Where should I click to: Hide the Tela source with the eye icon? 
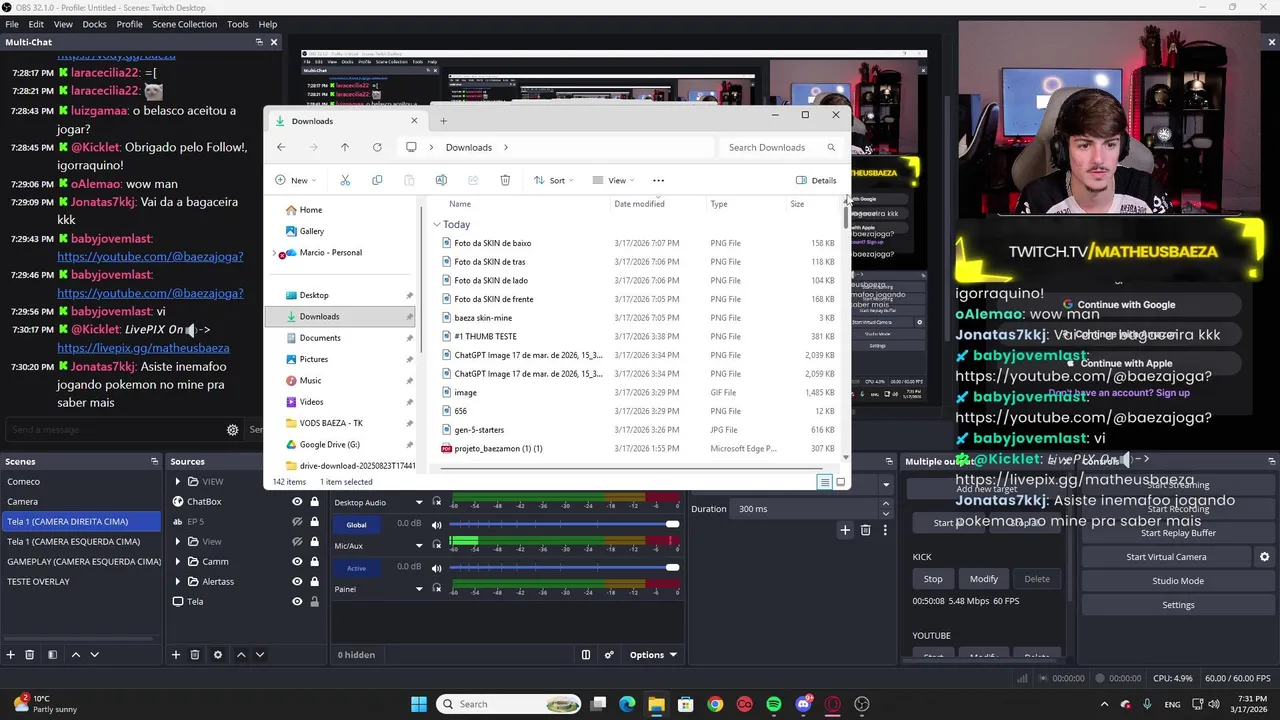tap(297, 602)
